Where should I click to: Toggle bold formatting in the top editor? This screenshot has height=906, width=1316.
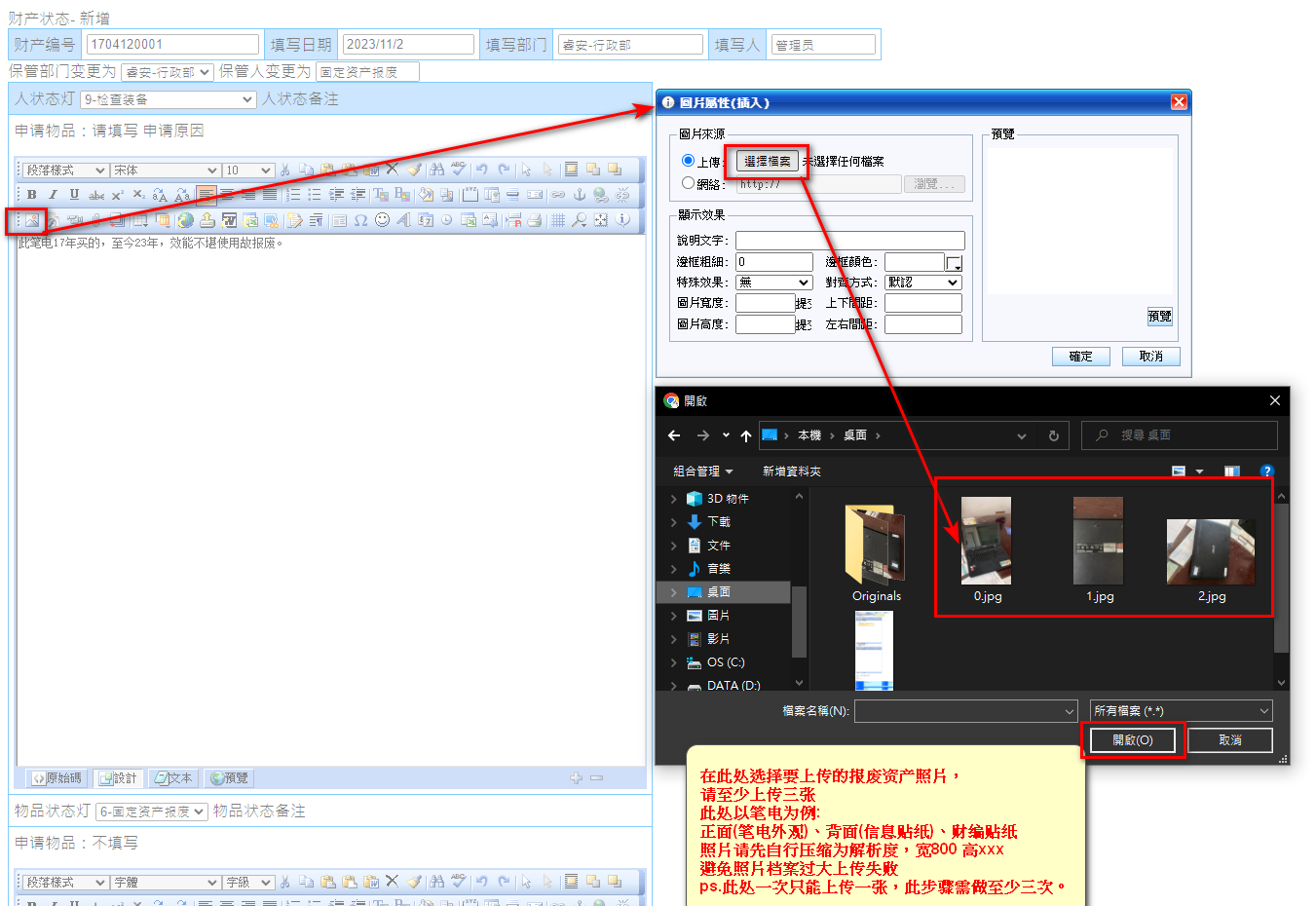(32, 195)
